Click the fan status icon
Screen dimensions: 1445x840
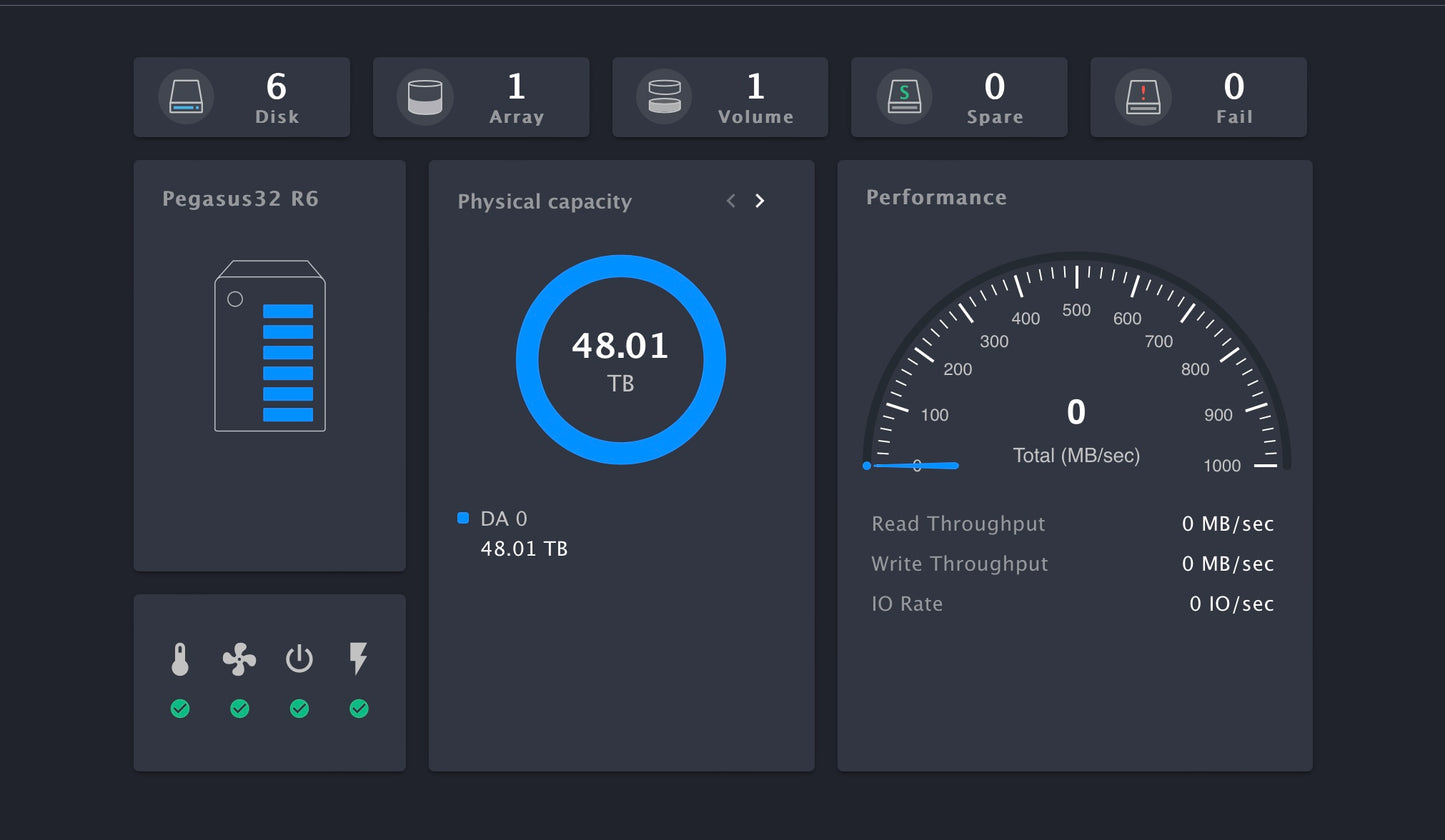[x=239, y=659]
